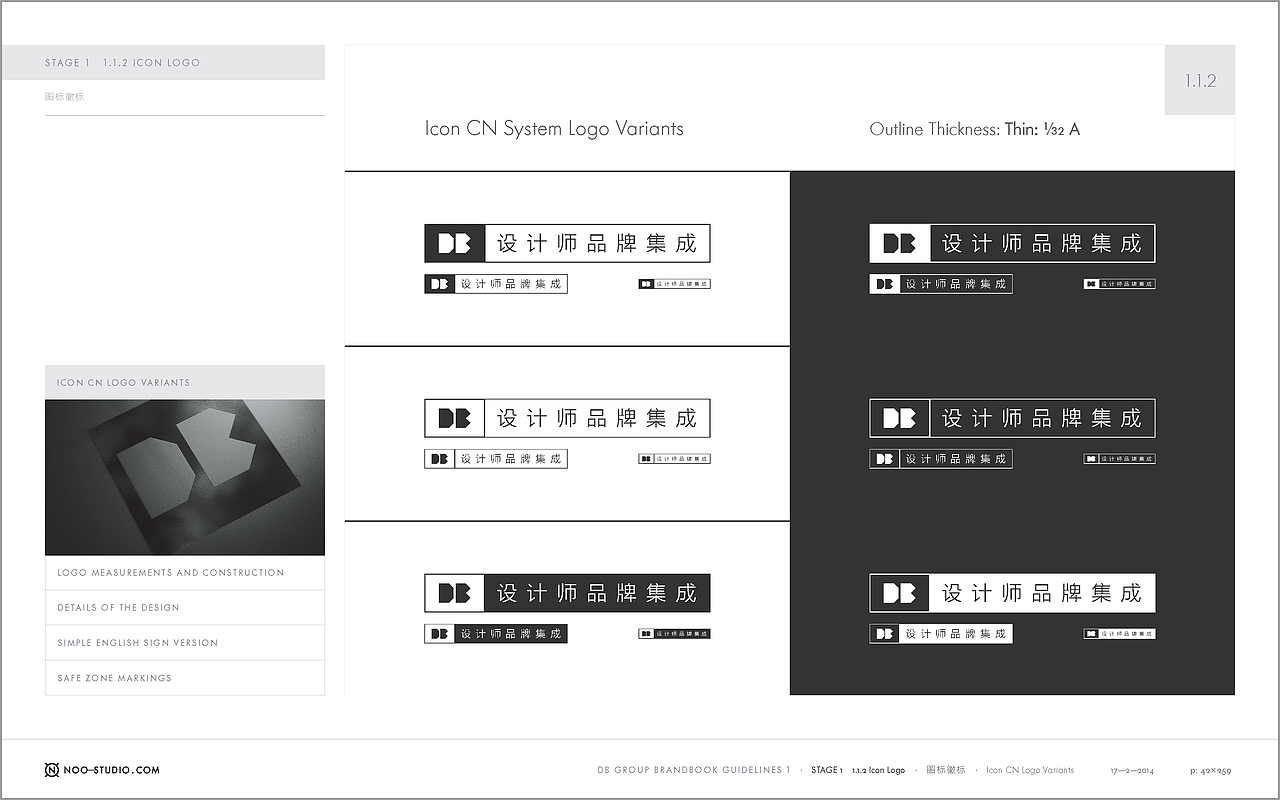Click the date 17—2—2014 in footer
Screen dimensions: 1280x800
point(1132,771)
